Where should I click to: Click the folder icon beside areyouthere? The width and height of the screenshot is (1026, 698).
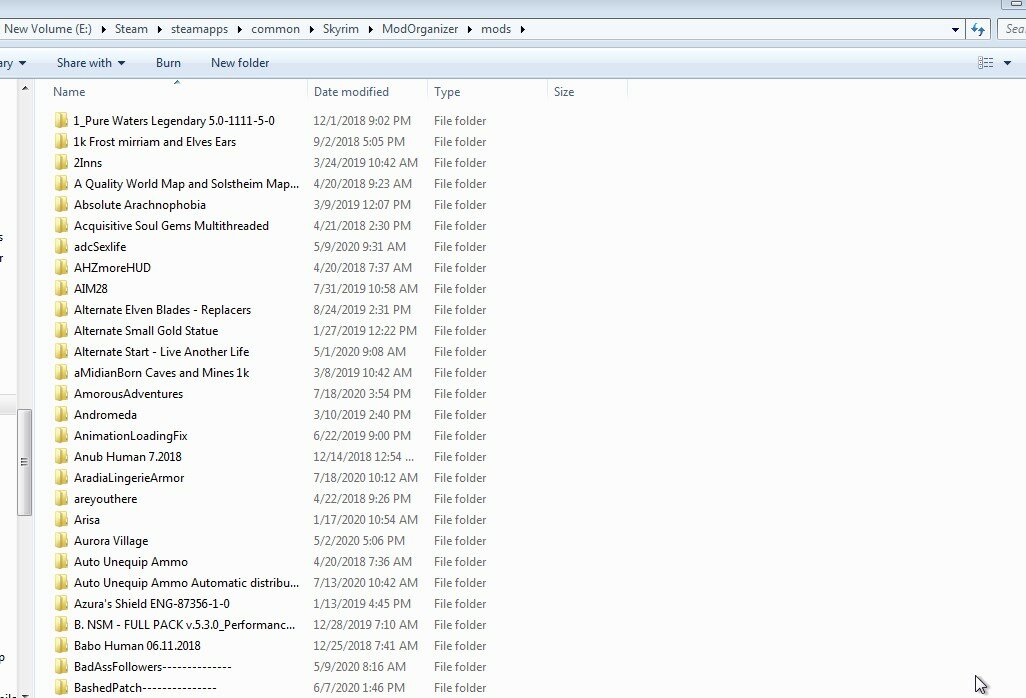(61, 498)
